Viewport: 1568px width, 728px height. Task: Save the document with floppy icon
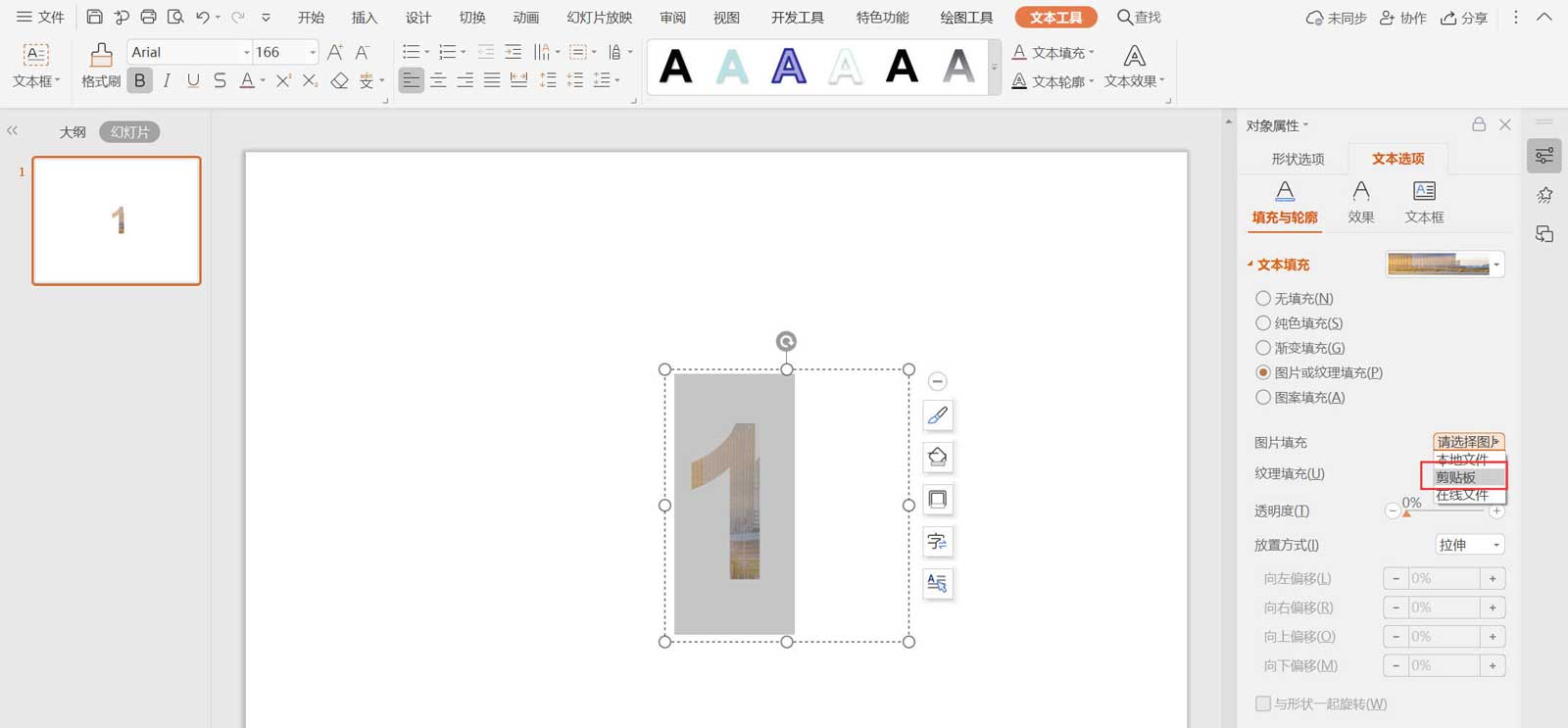pos(94,17)
